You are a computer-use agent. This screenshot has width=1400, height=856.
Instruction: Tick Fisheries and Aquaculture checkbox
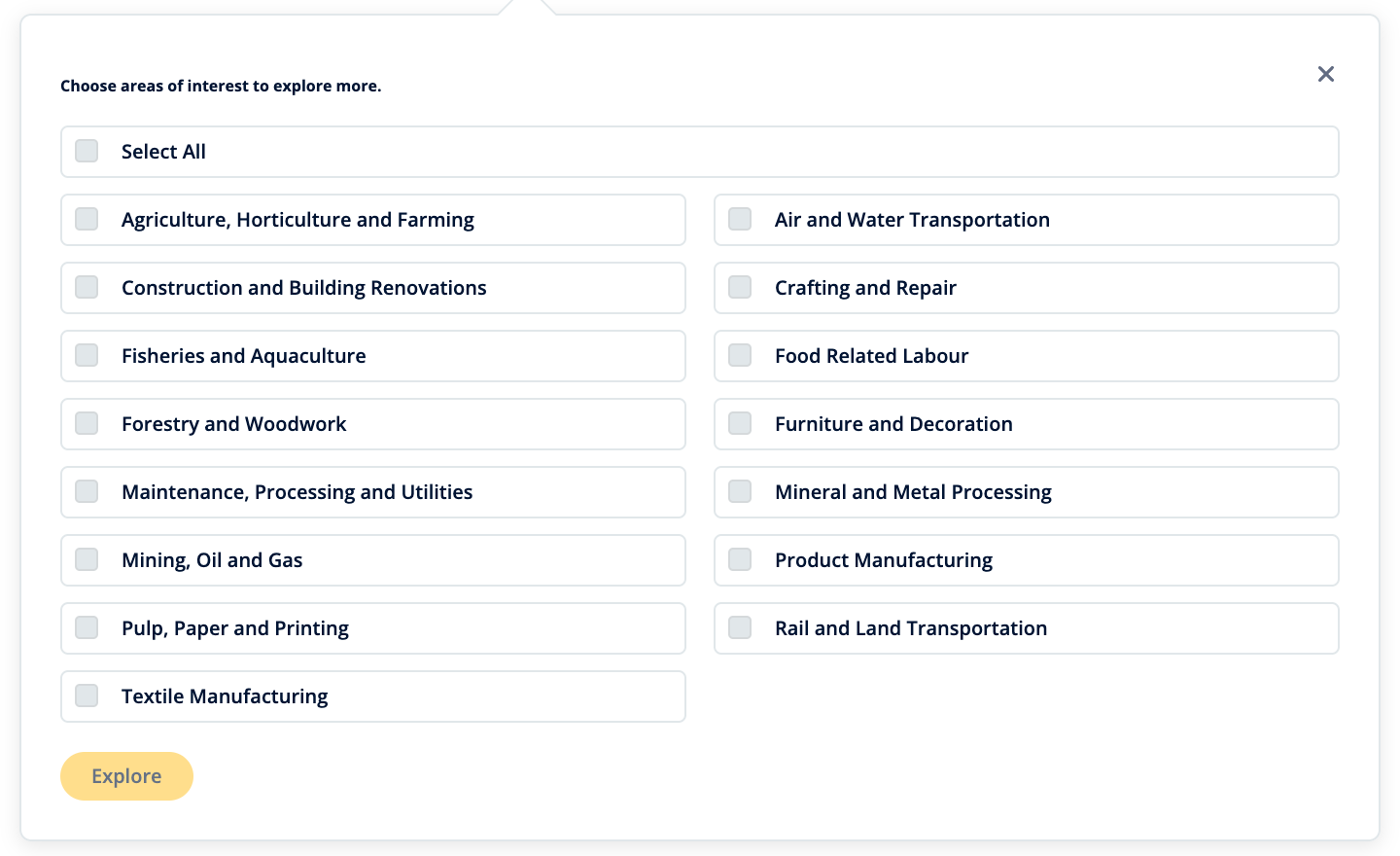[87, 355]
